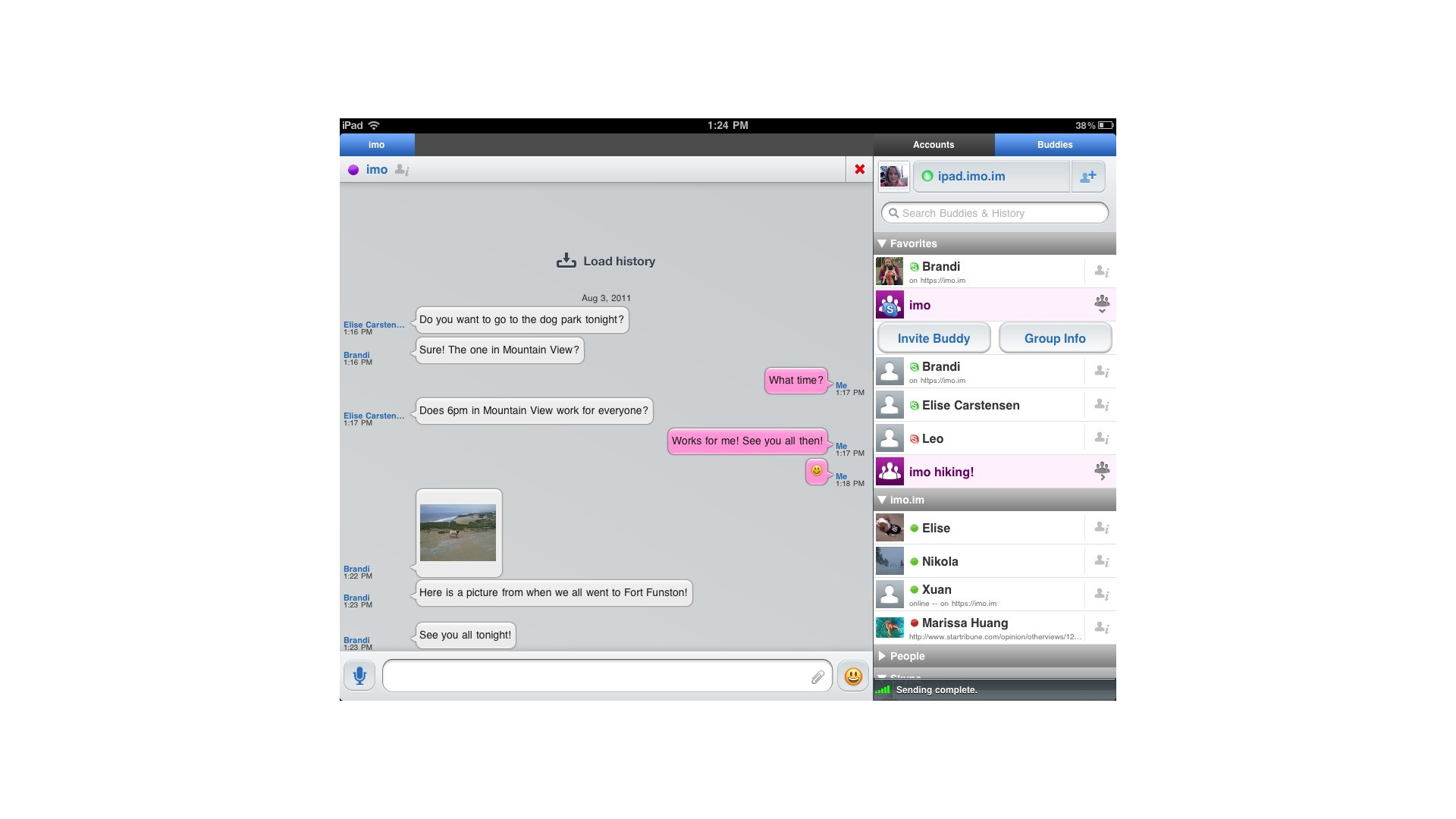The width and height of the screenshot is (1456, 819).
Task: Click the signal strength status icon
Action: 883,690
